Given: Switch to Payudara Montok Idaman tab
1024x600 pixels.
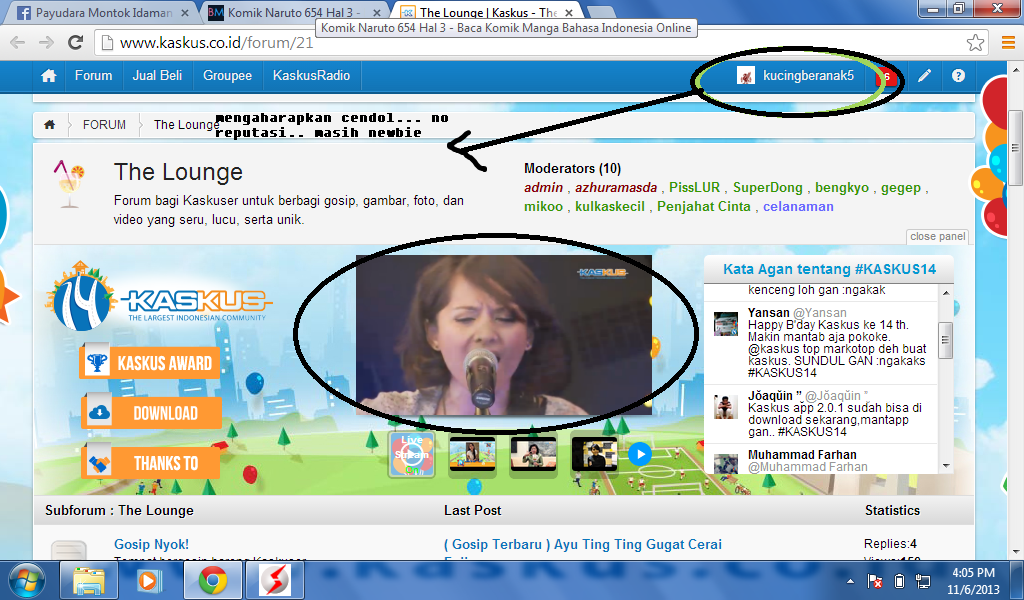Looking at the screenshot, I should point(103,13).
